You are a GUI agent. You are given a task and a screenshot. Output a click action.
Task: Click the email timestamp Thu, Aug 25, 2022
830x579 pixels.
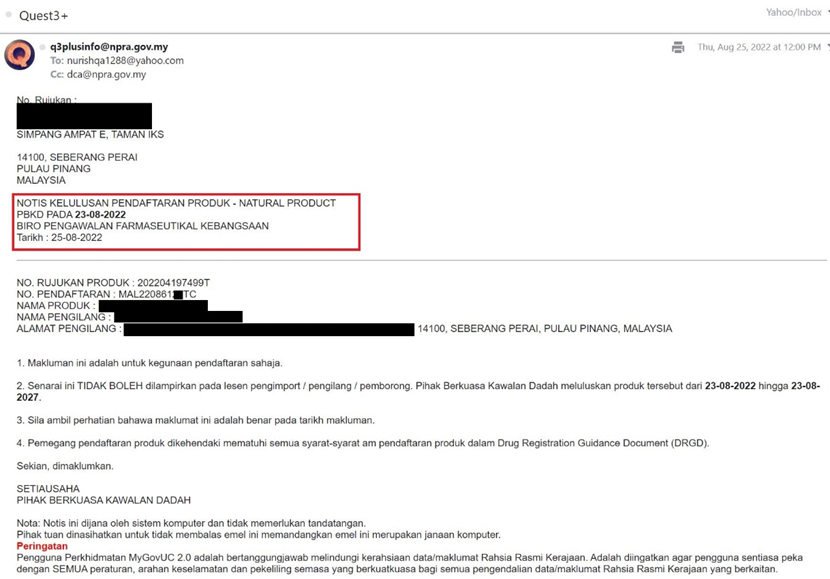pos(758,47)
